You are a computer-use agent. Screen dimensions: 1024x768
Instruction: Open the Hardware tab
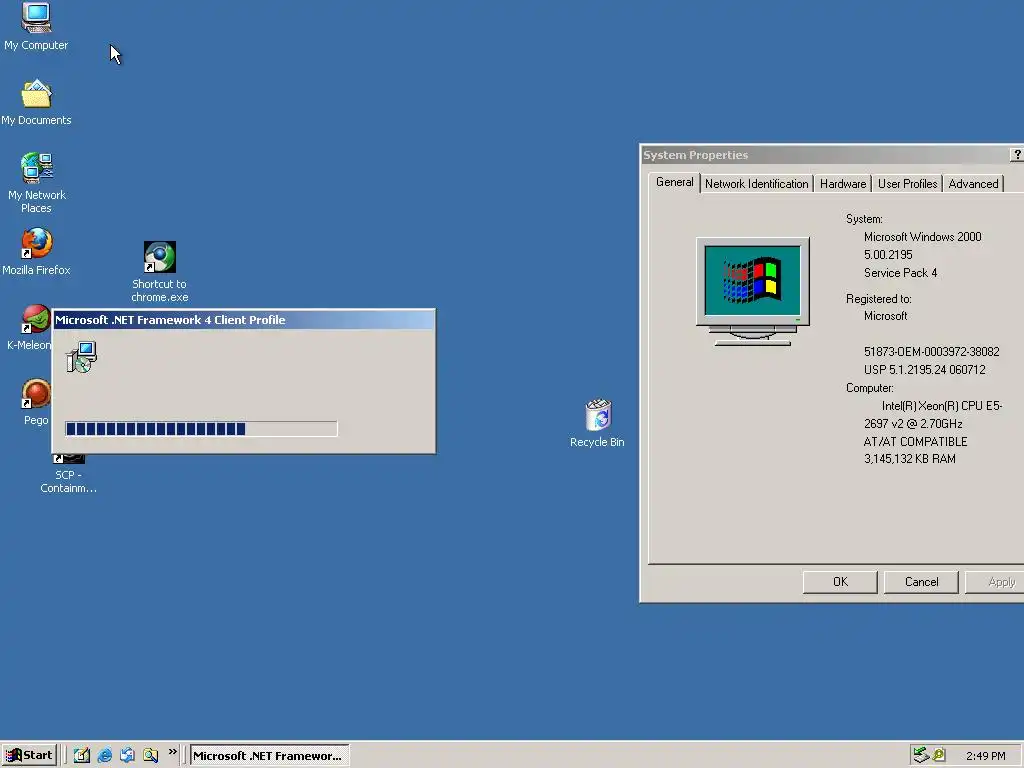pos(842,184)
